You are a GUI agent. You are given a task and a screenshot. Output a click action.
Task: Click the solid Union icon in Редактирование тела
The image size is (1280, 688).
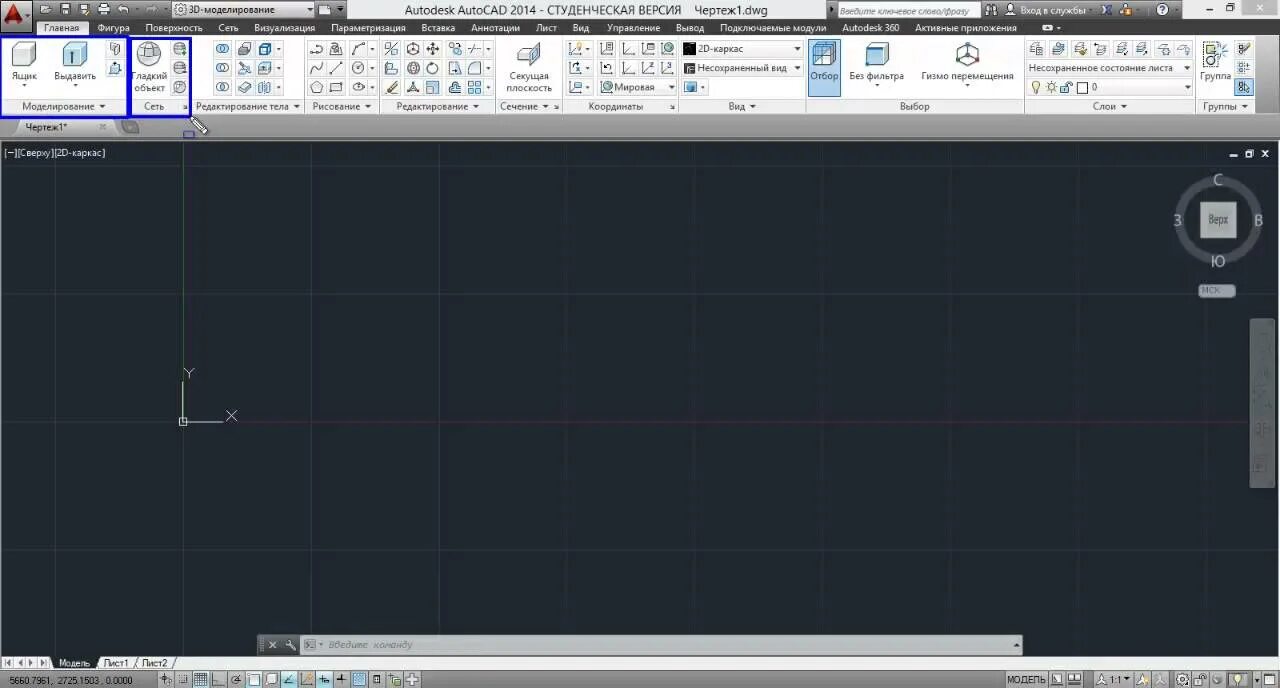[x=222, y=49]
